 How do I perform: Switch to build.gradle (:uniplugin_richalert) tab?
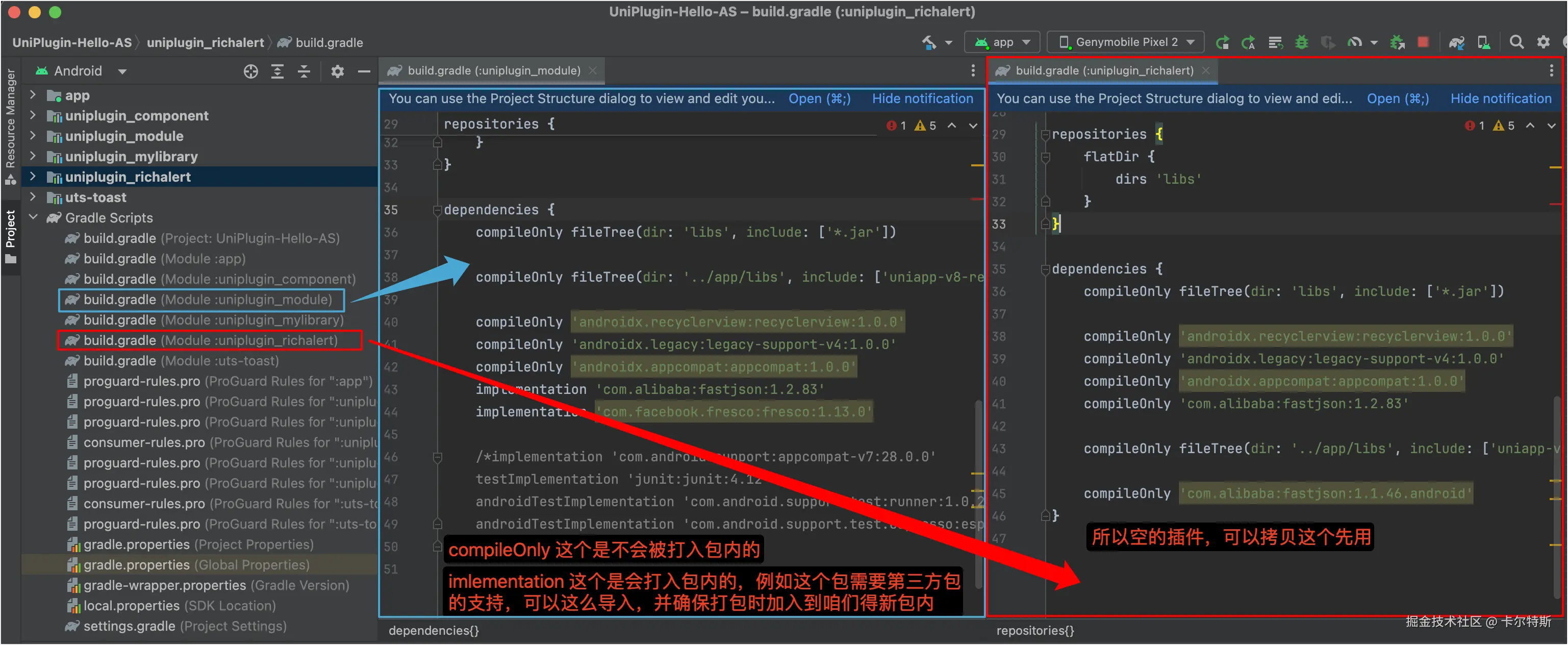point(1103,70)
